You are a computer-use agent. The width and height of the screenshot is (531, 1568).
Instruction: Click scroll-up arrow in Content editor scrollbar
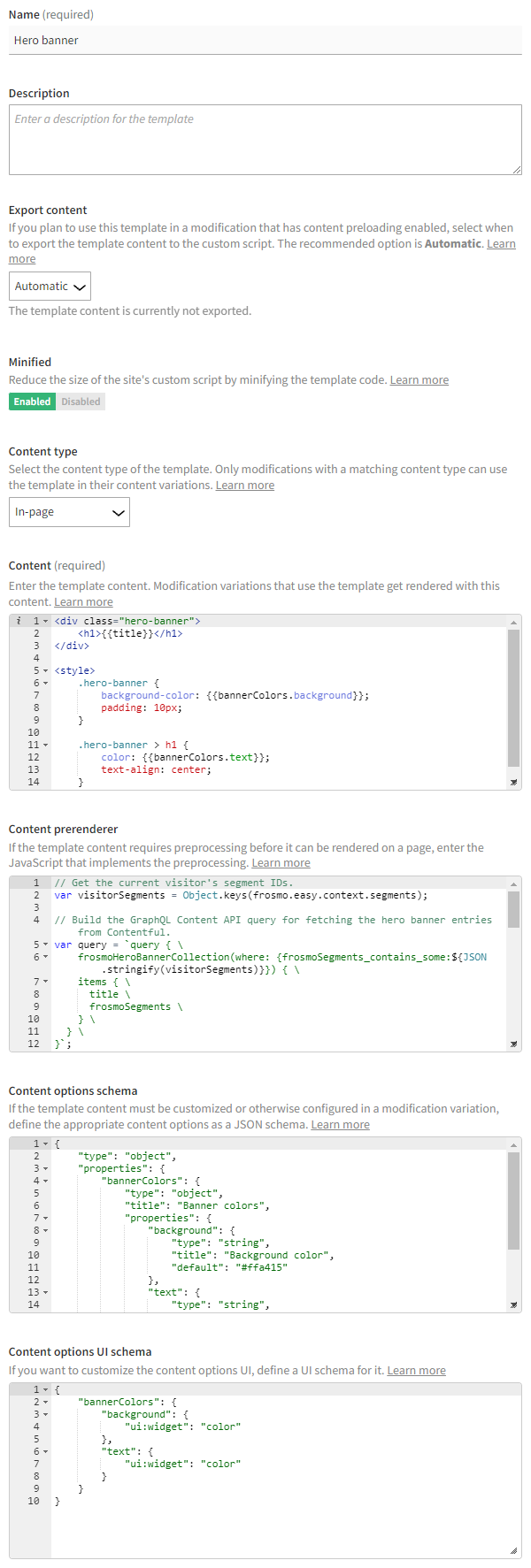[513, 622]
